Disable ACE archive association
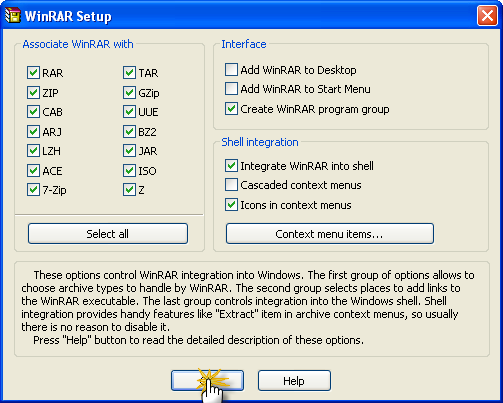Viewport: 503px width, 403px height. pos(33,171)
